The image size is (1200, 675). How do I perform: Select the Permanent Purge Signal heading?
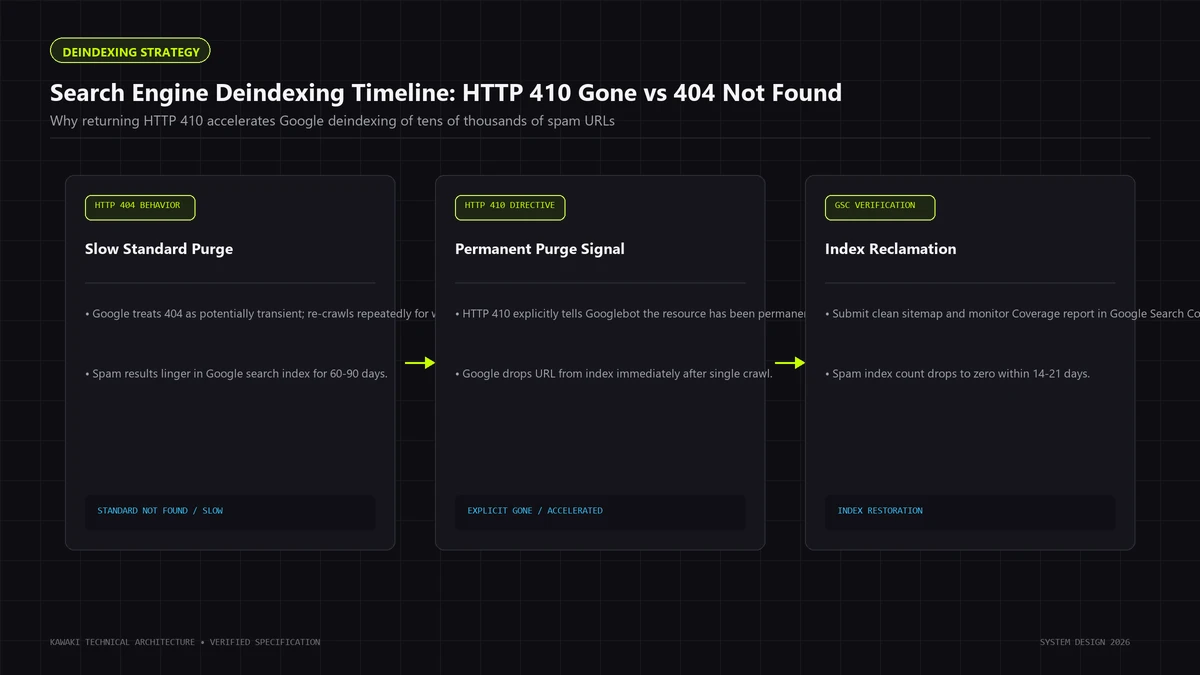click(x=540, y=249)
